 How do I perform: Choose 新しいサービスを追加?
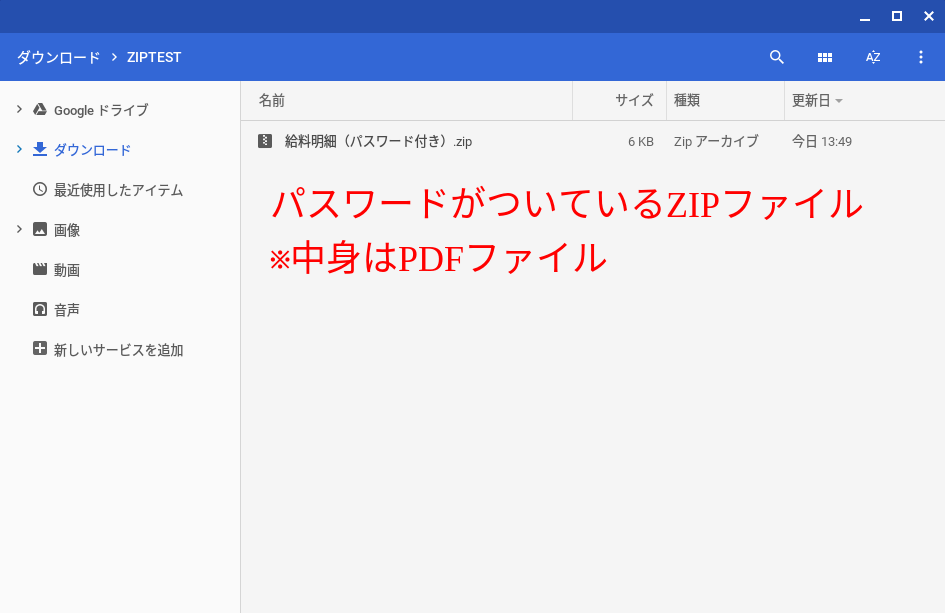118,350
